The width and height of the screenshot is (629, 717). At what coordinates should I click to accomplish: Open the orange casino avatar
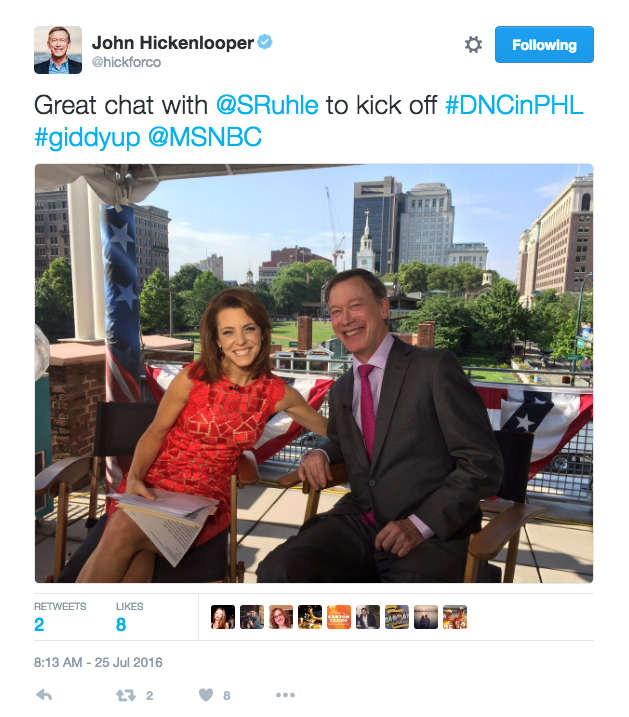pyautogui.click(x=339, y=617)
